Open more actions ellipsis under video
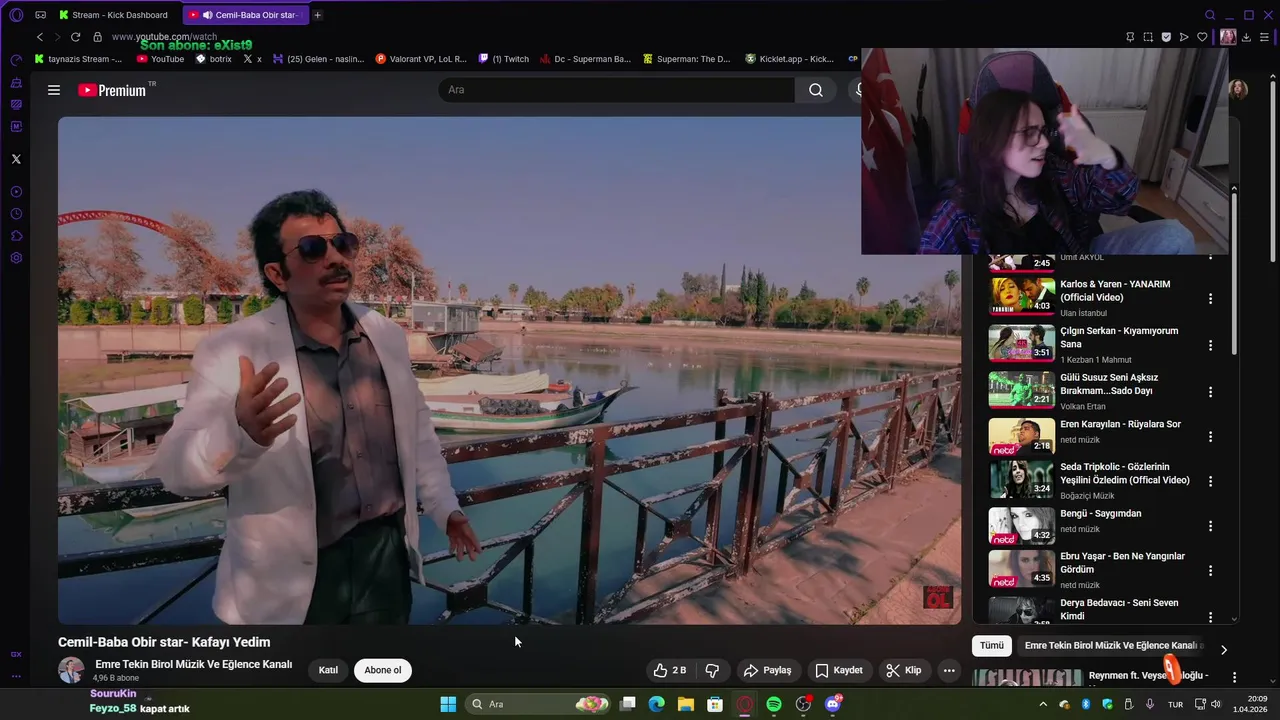This screenshot has width=1280, height=720. [949, 670]
